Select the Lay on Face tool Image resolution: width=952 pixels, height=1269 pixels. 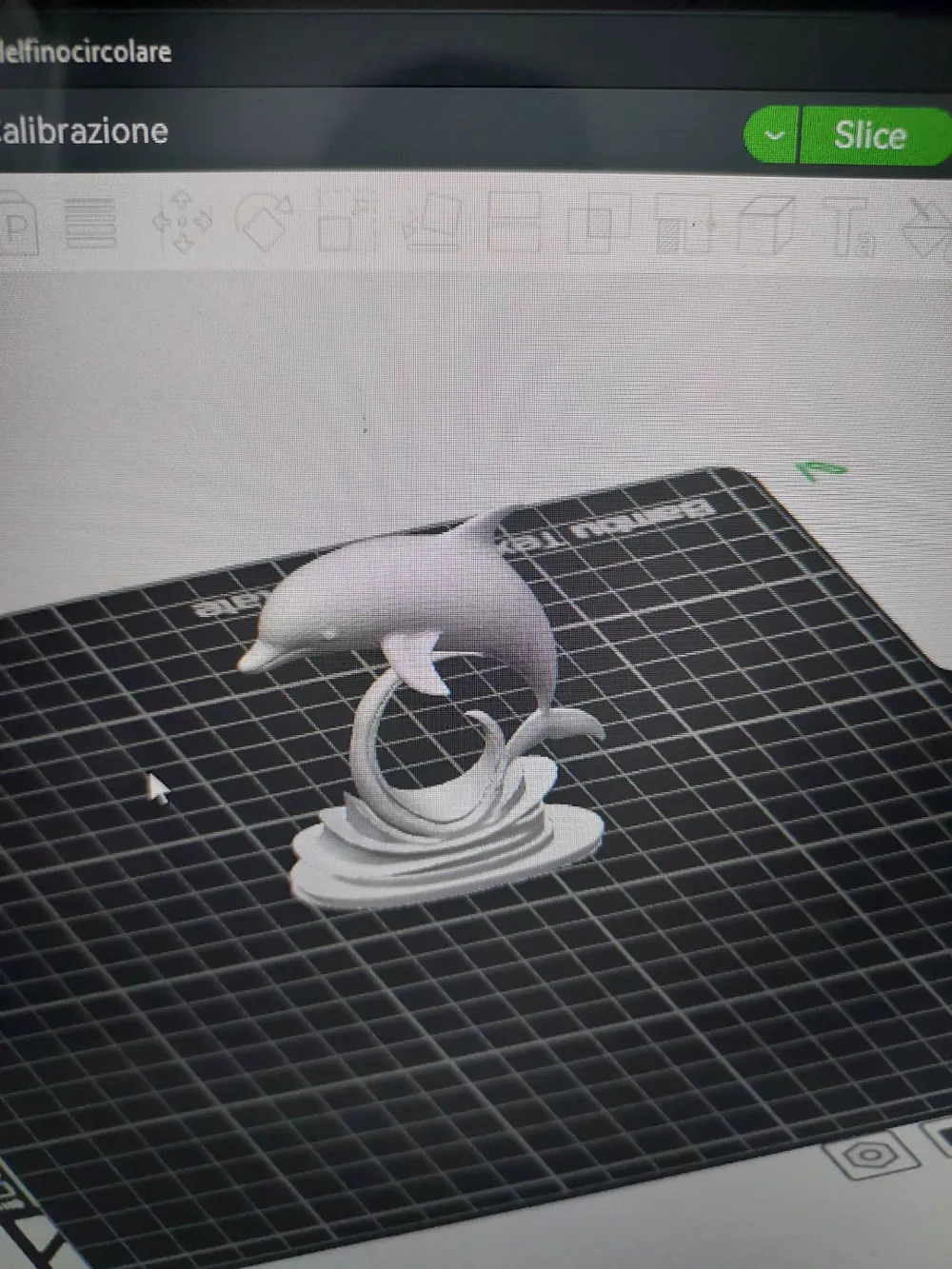(433, 222)
